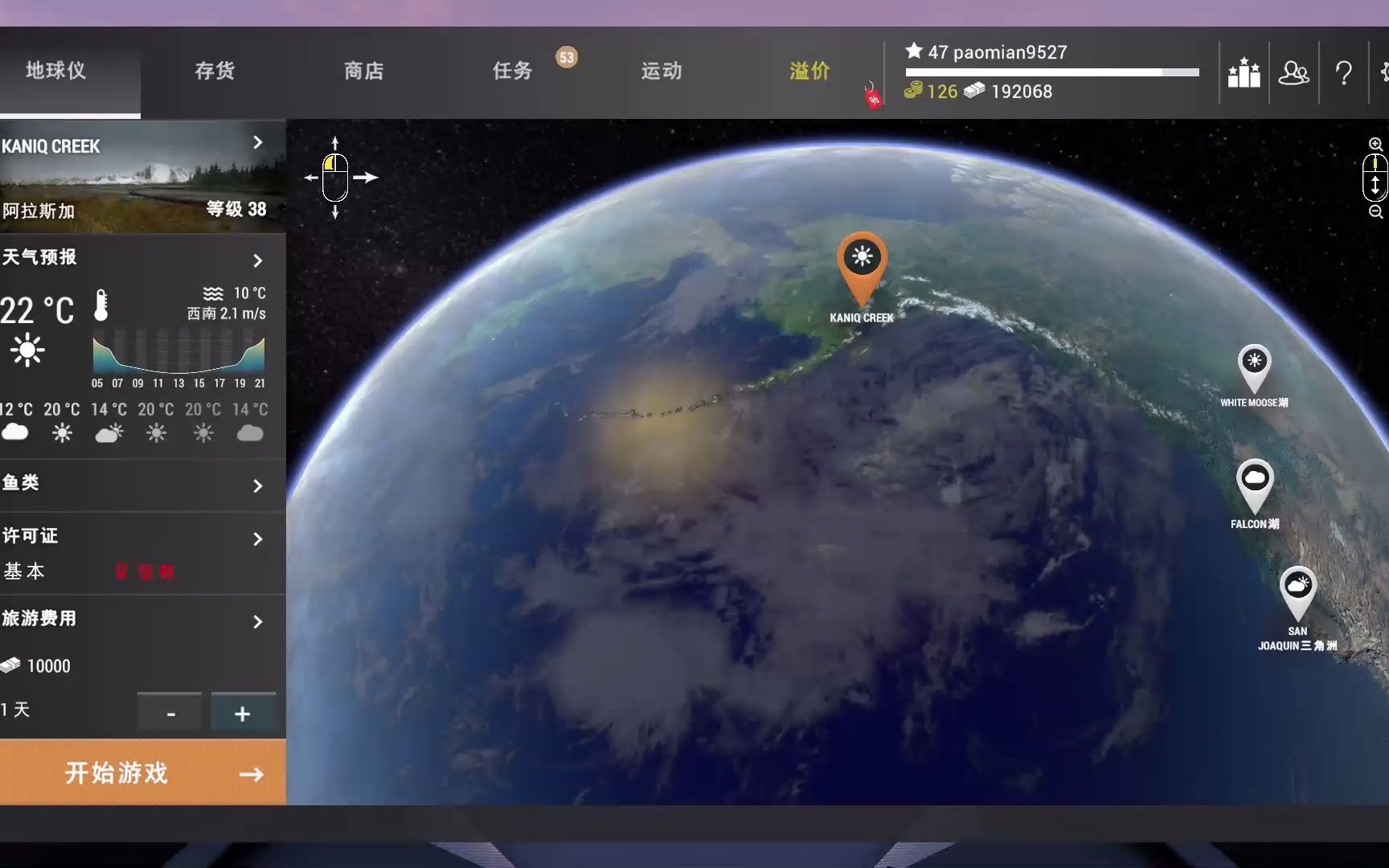1389x868 pixels.
Task: Click the experience progress bar
Action: 1051,72
